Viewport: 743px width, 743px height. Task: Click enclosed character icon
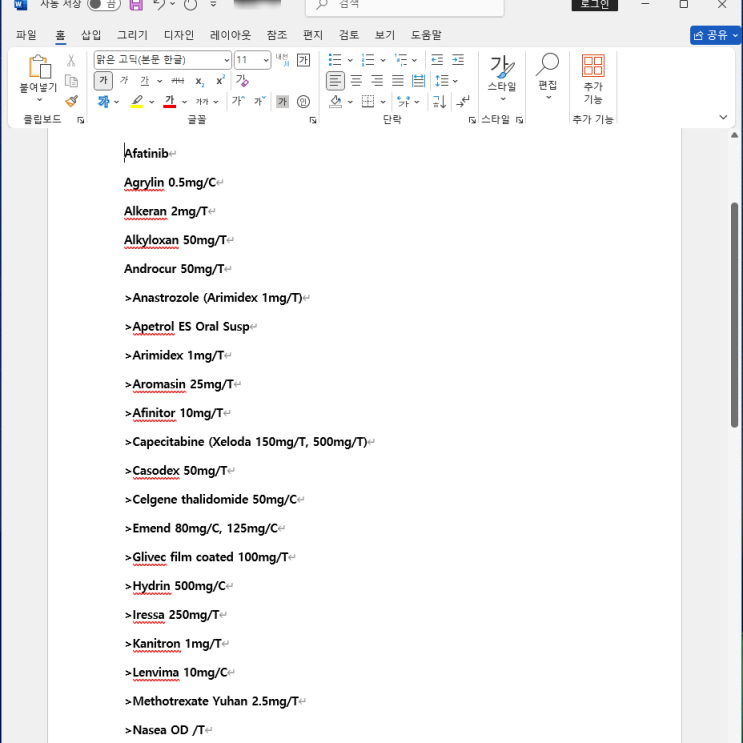[303, 101]
